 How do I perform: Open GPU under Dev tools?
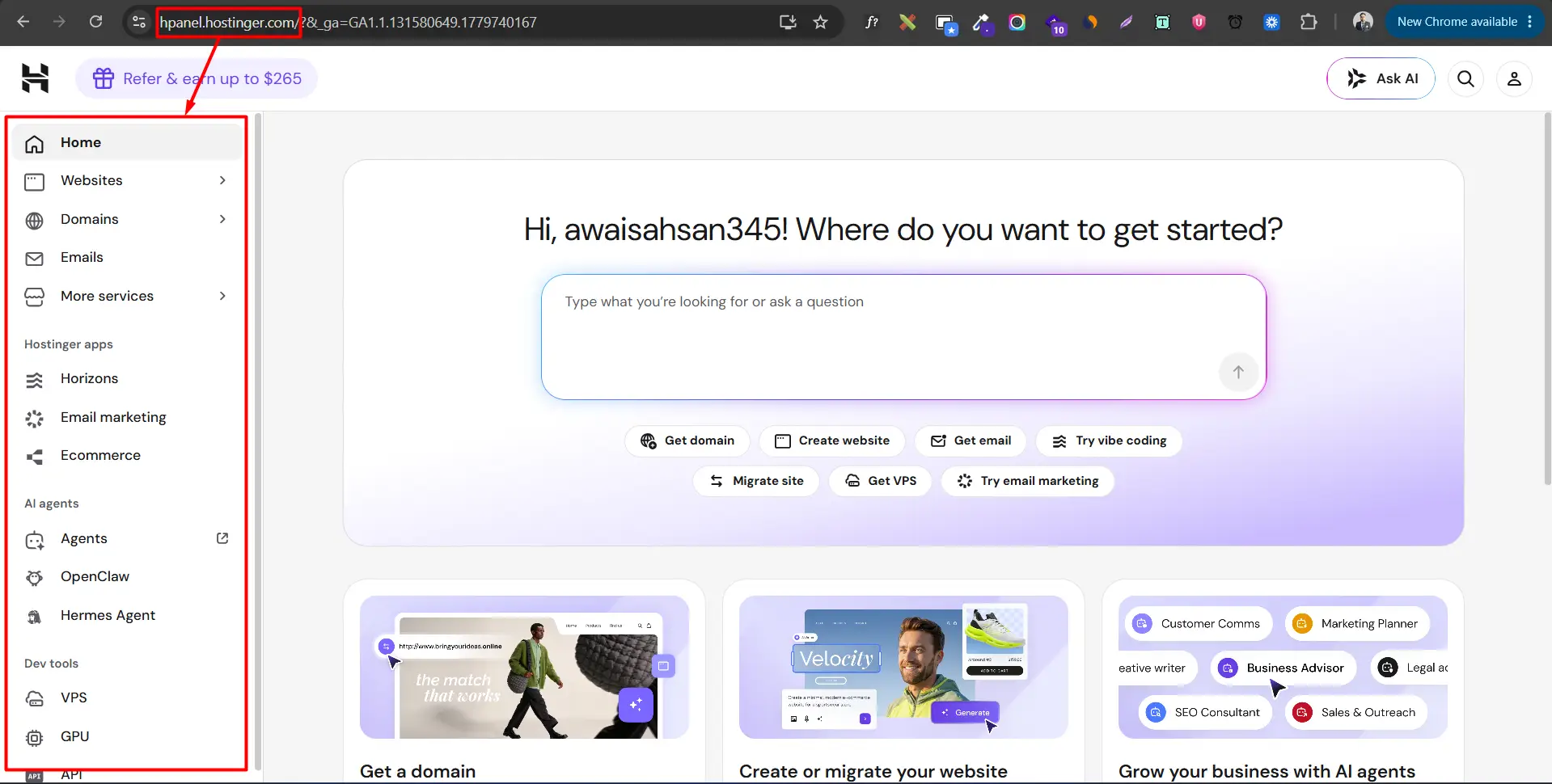click(x=127, y=737)
